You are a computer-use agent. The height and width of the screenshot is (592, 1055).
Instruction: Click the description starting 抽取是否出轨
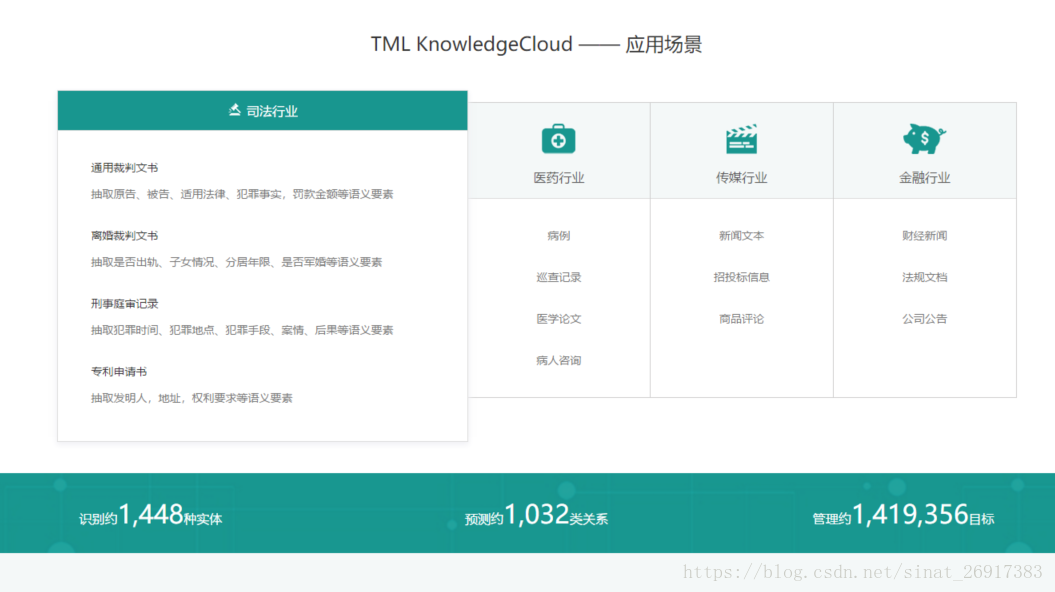[x=236, y=262]
